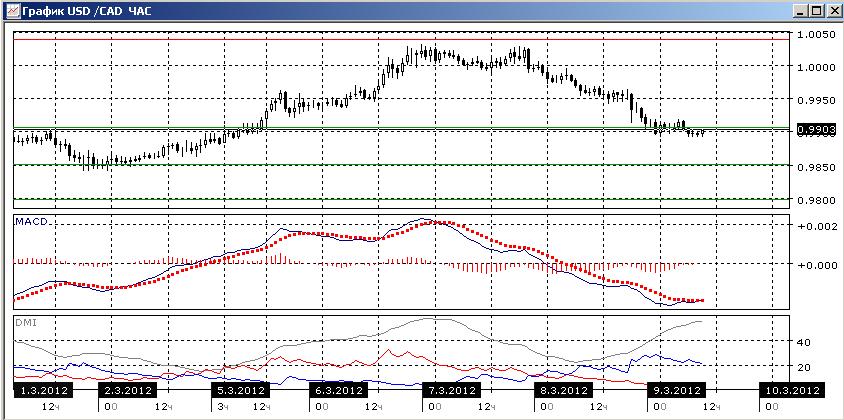
Task: Select the 7.3.2012 date marker
Action: pos(451,390)
